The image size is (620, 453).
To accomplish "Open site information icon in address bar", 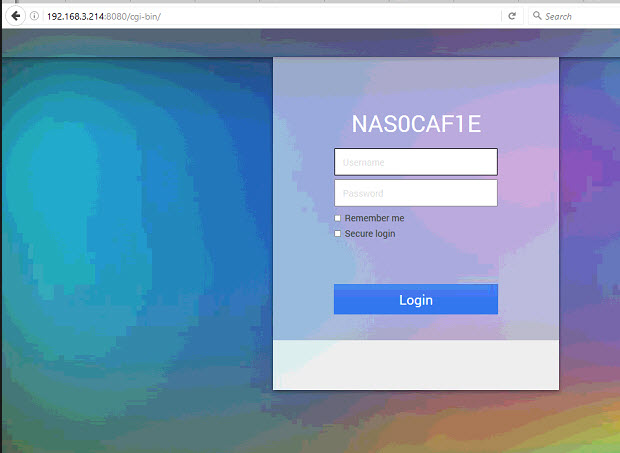I will click(34, 16).
